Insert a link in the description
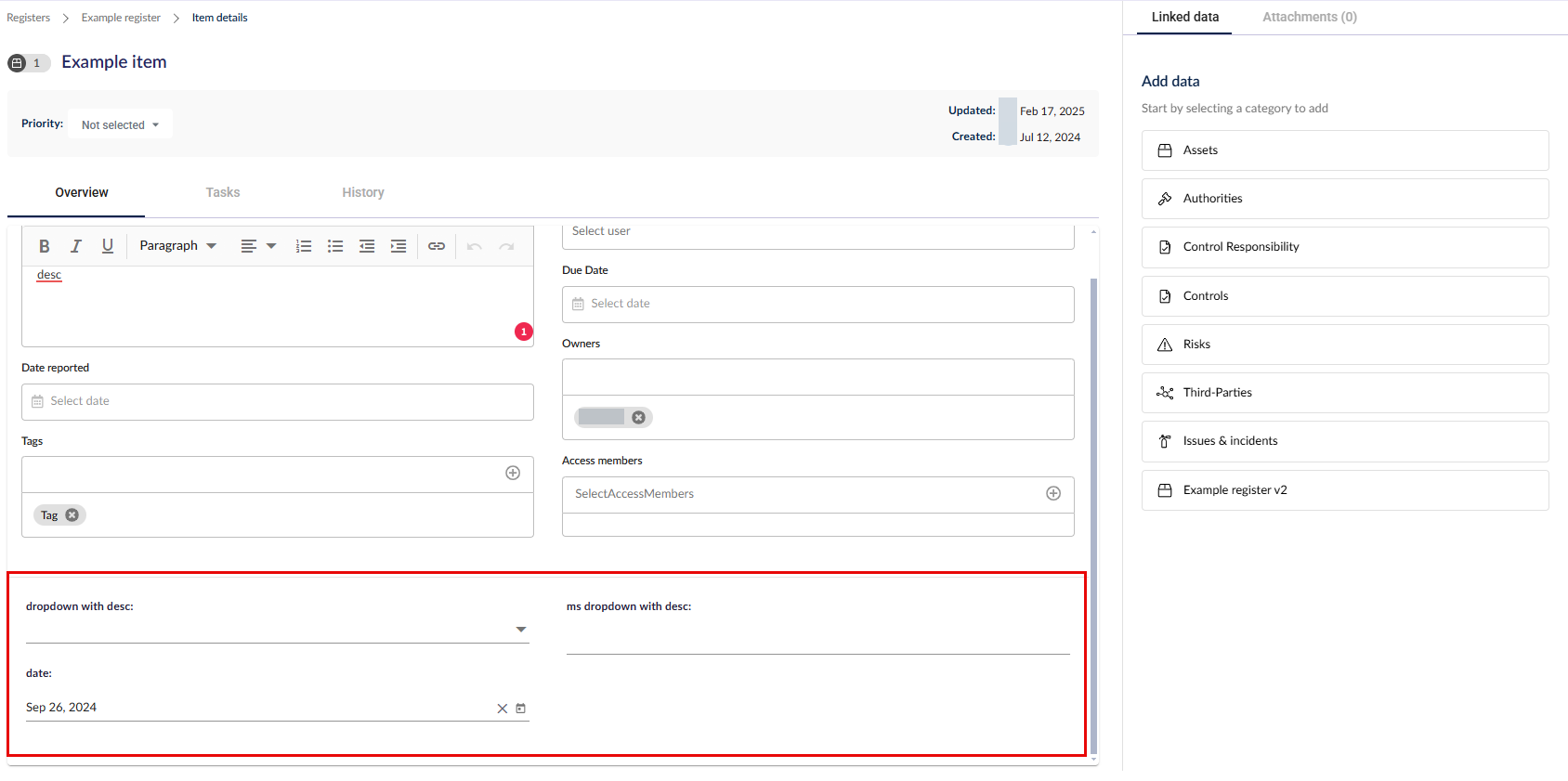Viewport: 1568px width, 781px height. [x=437, y=246]
